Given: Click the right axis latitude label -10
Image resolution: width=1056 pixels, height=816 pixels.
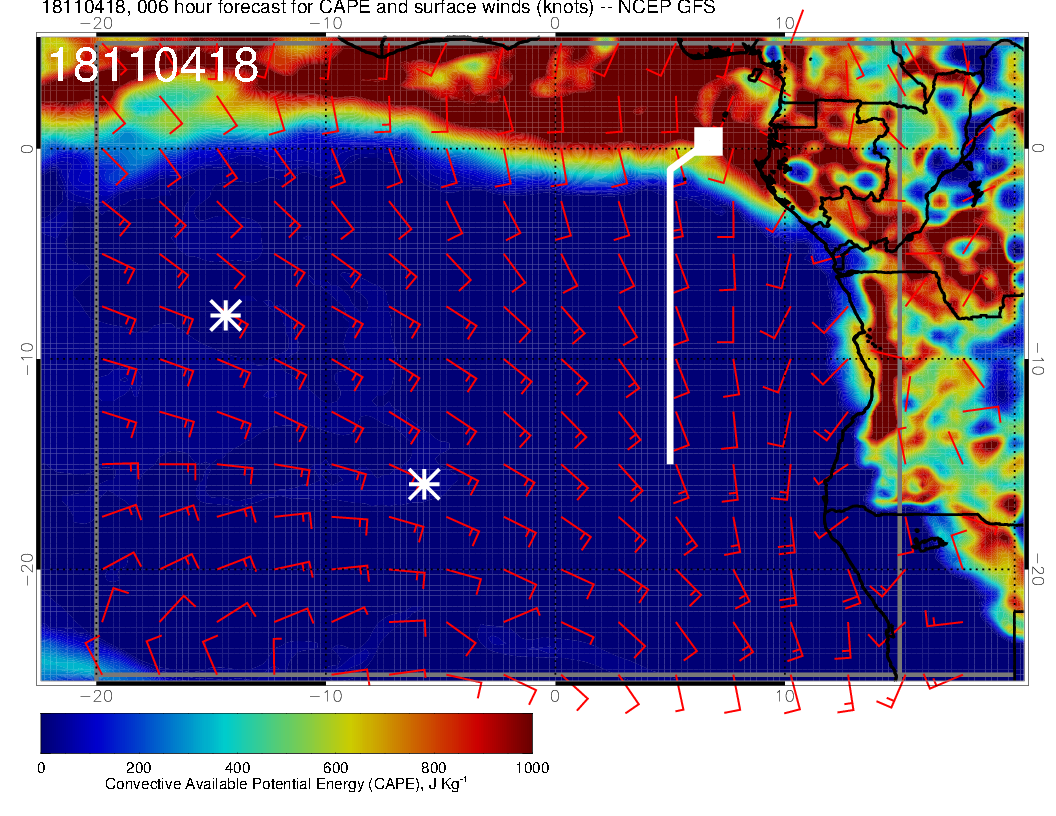Looking at the screenshot, I should click(x=1038, y=358).
